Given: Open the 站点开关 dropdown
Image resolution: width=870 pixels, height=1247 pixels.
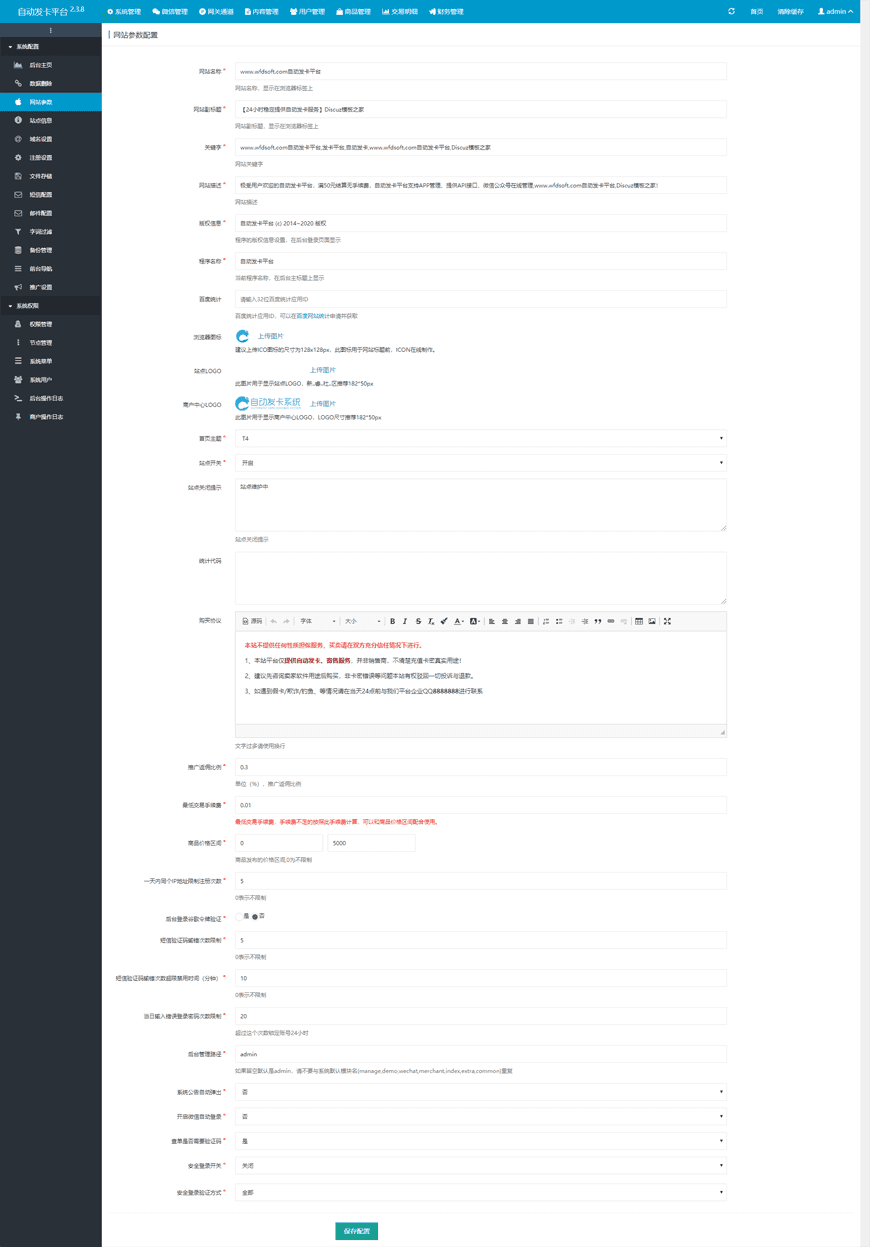Looking at the screenshot, I should coord(480,463).
